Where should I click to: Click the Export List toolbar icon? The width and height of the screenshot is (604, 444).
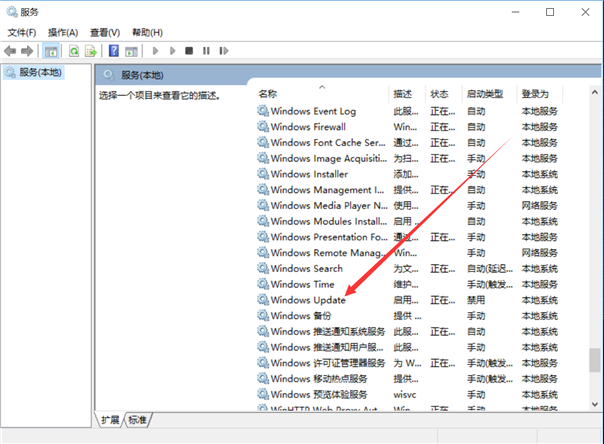(x=91, y=51)
